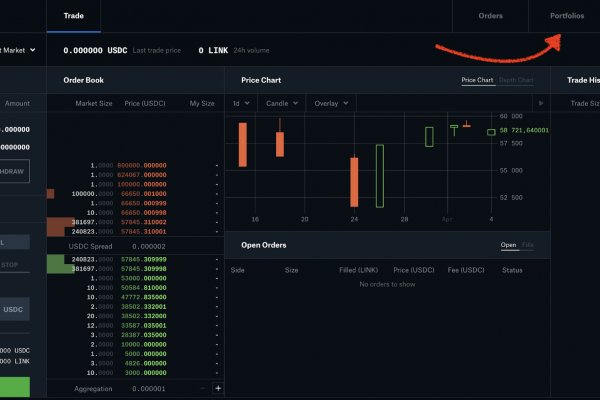Switch to the Depth Chart view
Screen dimensions: 600x400
(516, 80)
